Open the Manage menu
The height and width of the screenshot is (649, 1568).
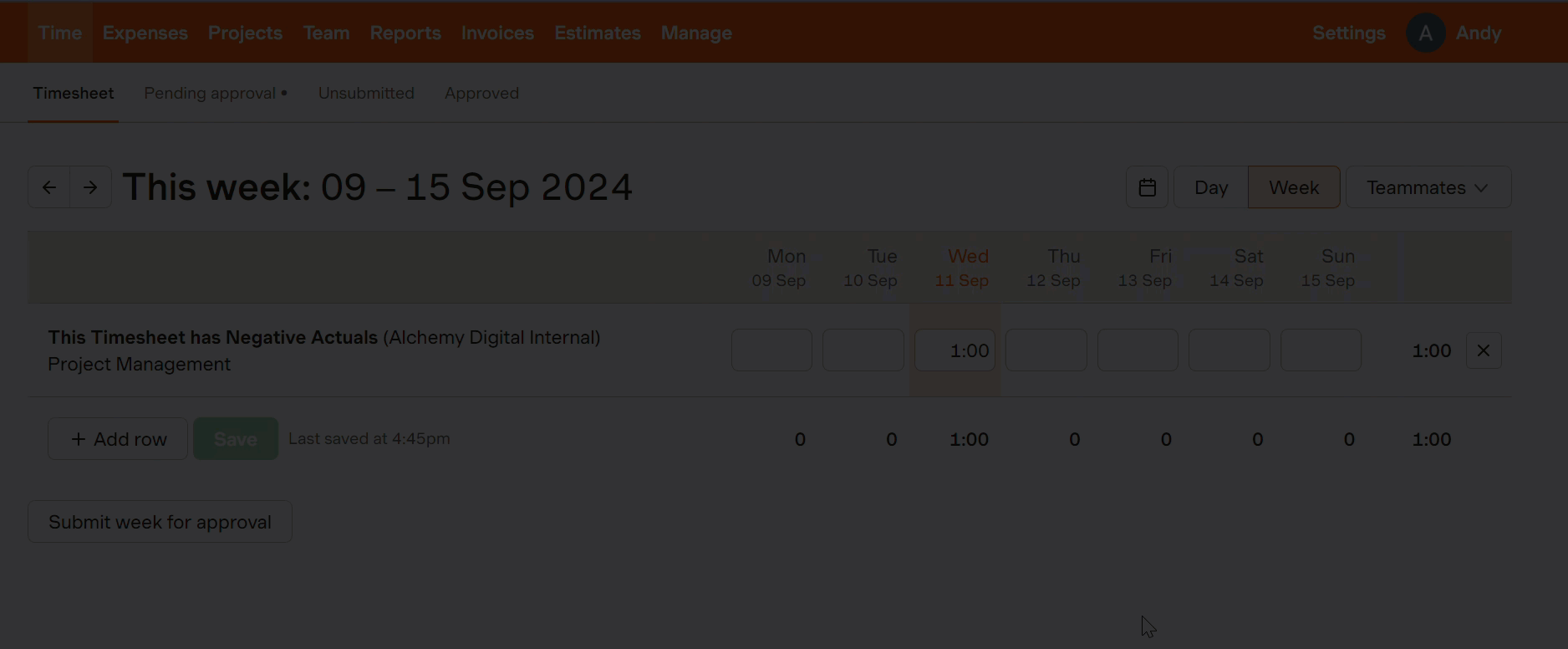[696, 33]
